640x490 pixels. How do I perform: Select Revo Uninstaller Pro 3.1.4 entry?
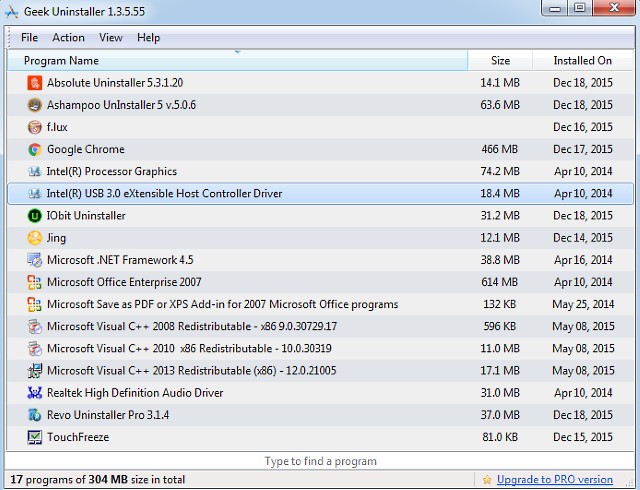108,415
